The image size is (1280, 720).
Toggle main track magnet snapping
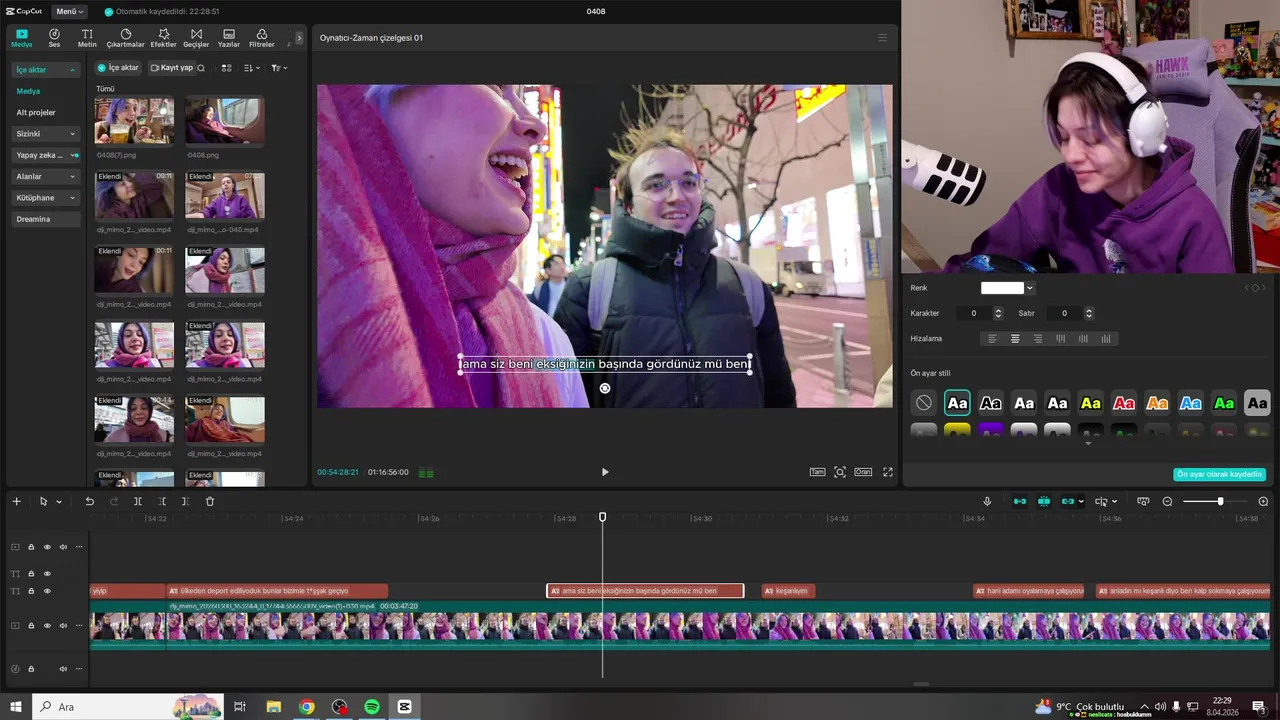[x=1020, y=501]
